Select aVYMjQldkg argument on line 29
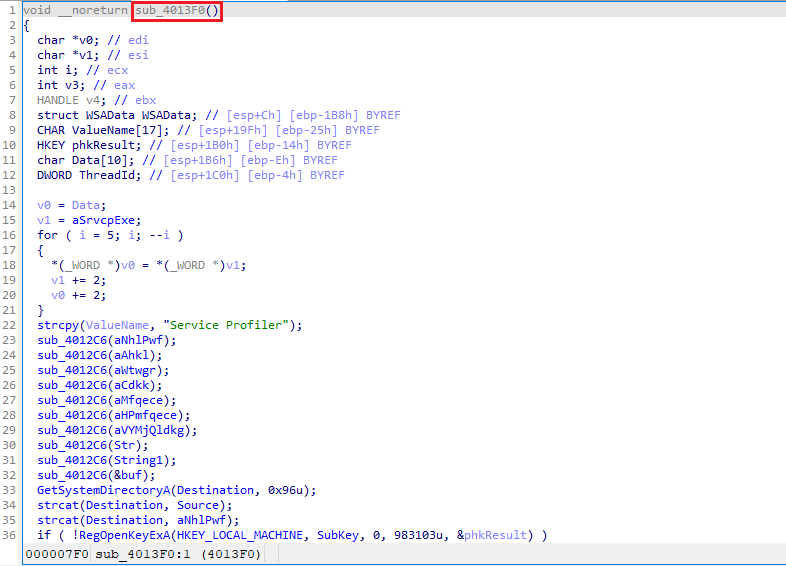This screenshot has height=566, width=786. pos(149,430)
